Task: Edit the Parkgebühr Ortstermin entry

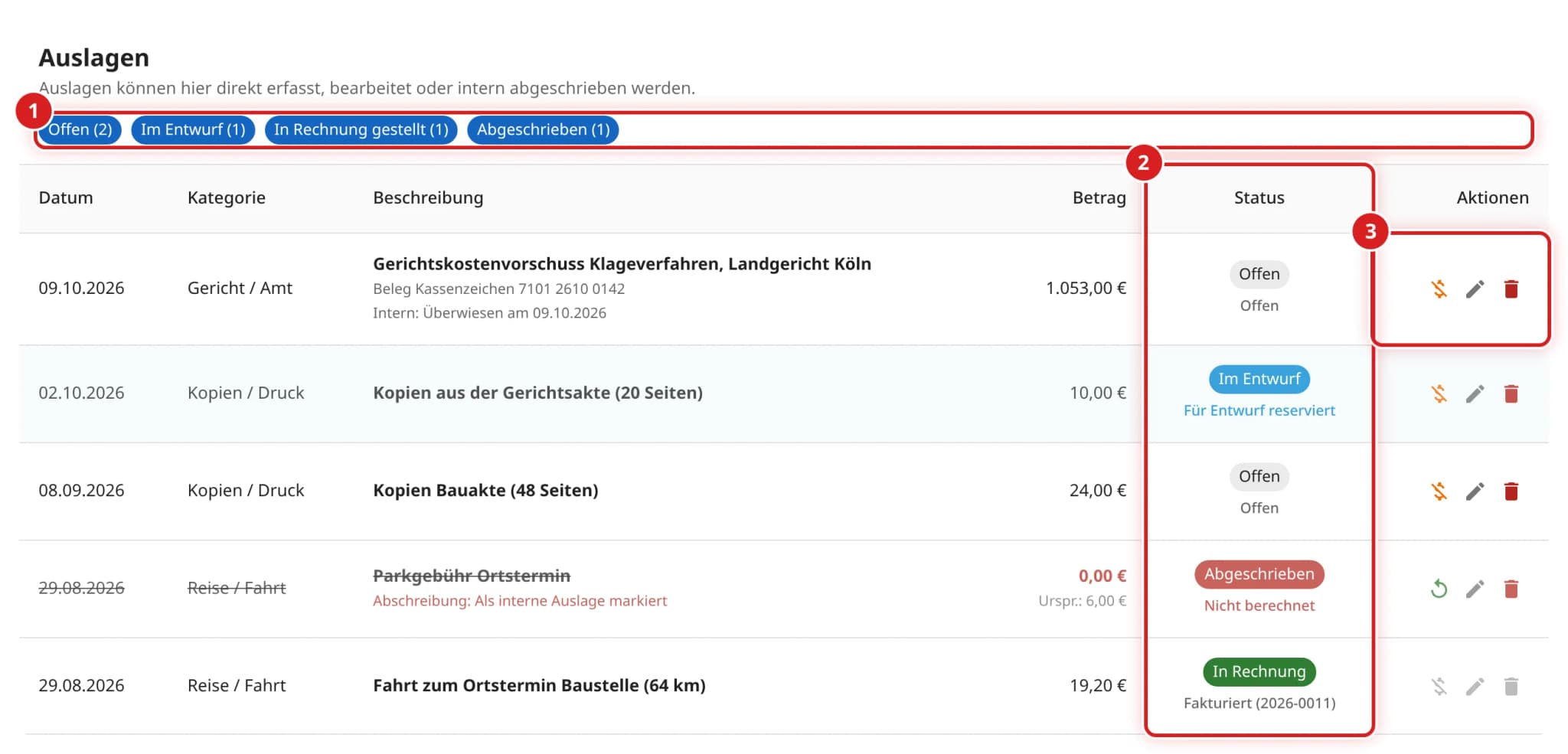Action: (x=1475, y=589)
